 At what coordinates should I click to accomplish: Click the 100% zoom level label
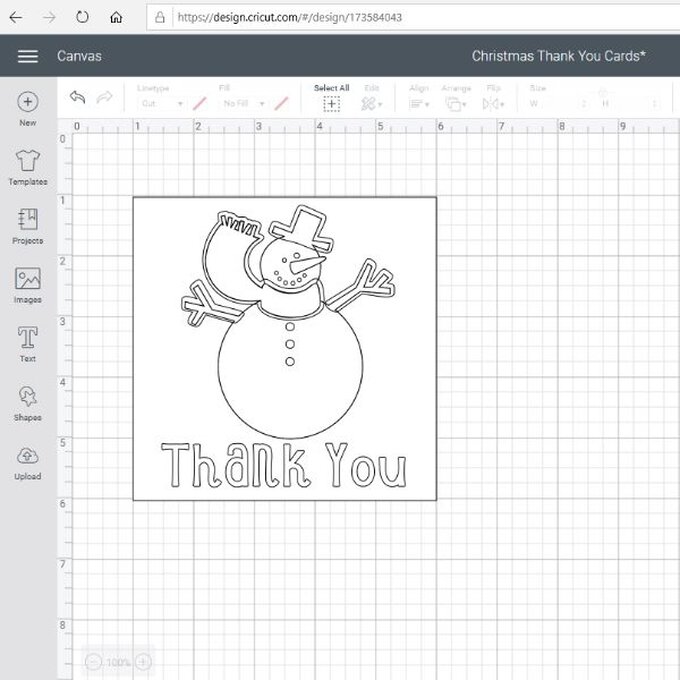pyautogui.click(x=118, y=662)
